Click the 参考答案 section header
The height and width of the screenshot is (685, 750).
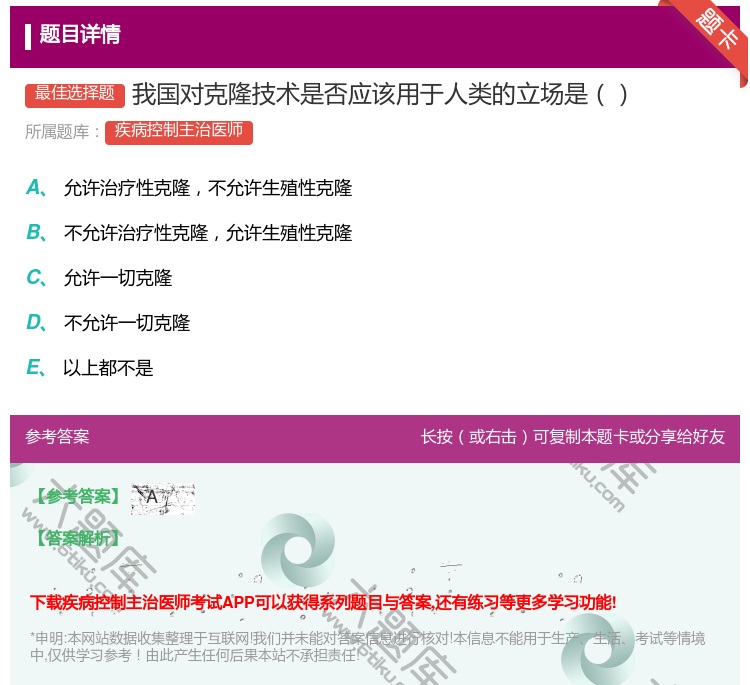[57, 436]
